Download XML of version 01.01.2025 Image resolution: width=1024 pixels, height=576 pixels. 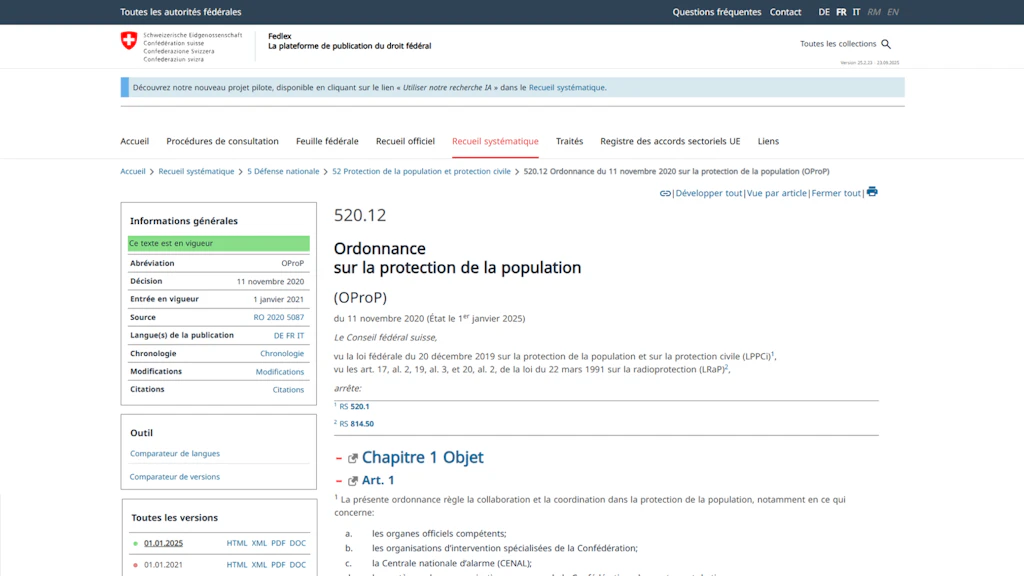click(259, 543)
